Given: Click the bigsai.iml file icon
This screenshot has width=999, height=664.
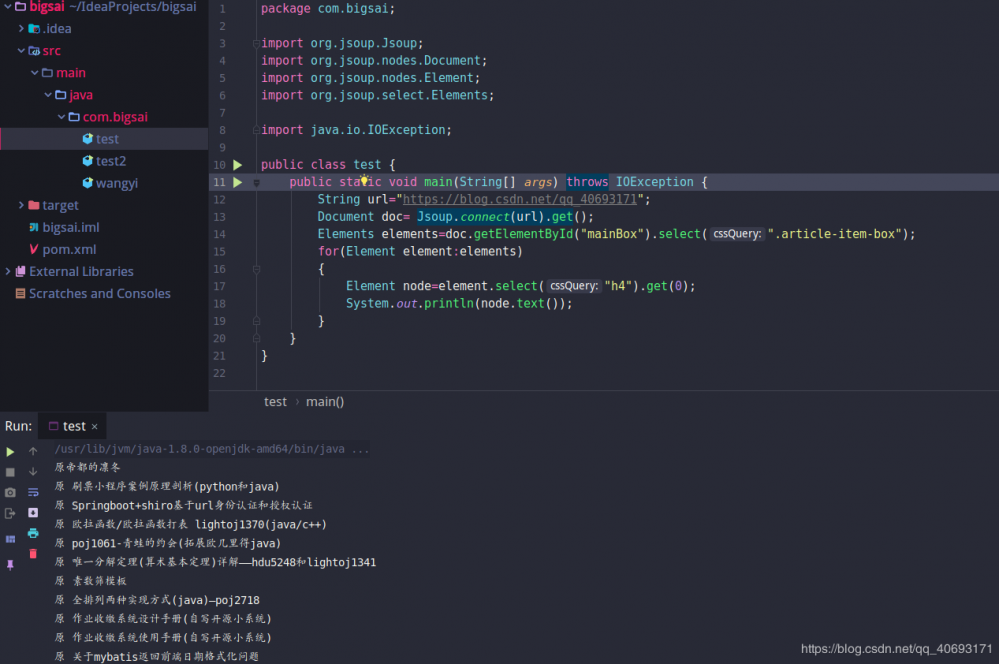Looking at the screenshot, I should pyautogui.click(x=34, y=227).
